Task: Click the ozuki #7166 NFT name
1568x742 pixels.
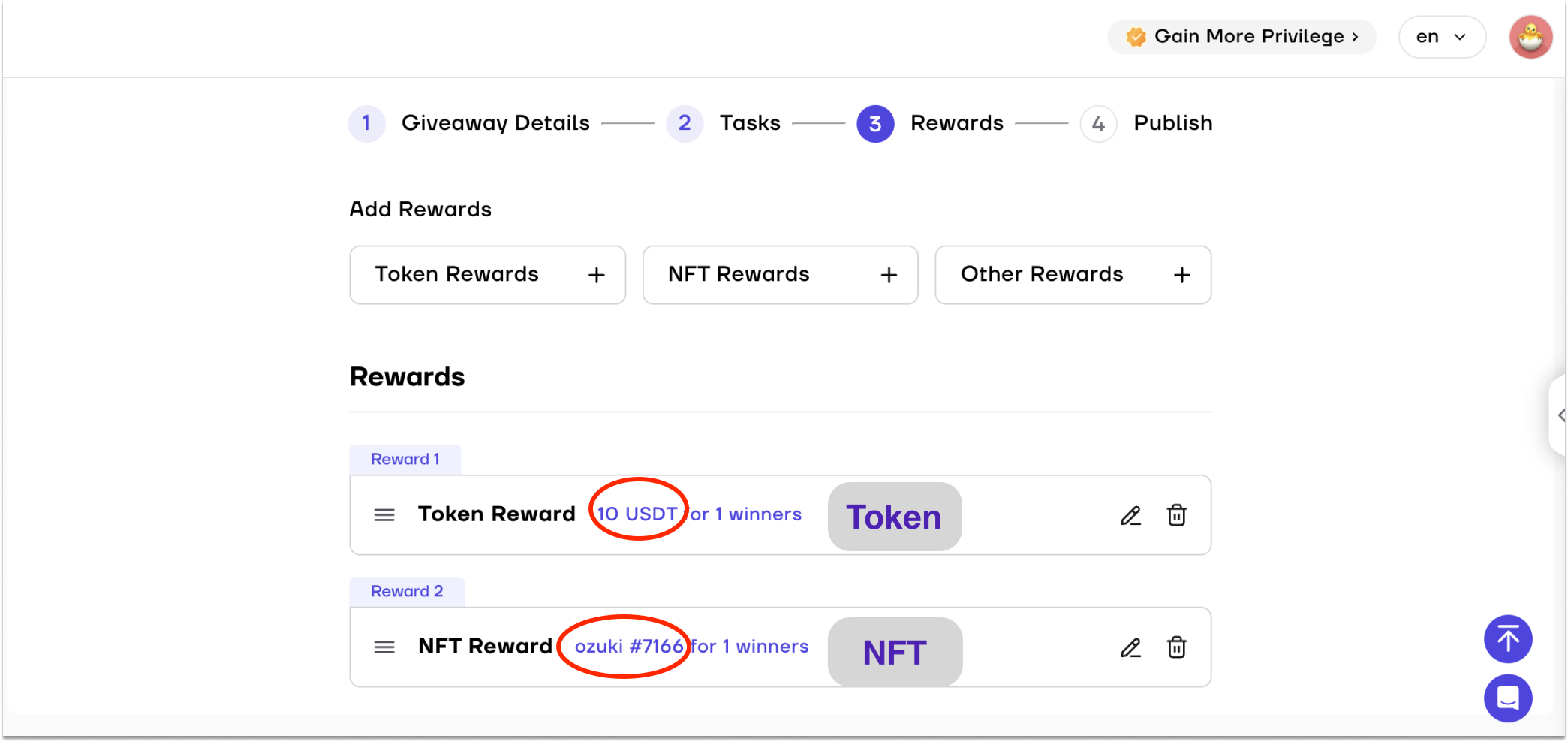Action: [x=629, y=647]
